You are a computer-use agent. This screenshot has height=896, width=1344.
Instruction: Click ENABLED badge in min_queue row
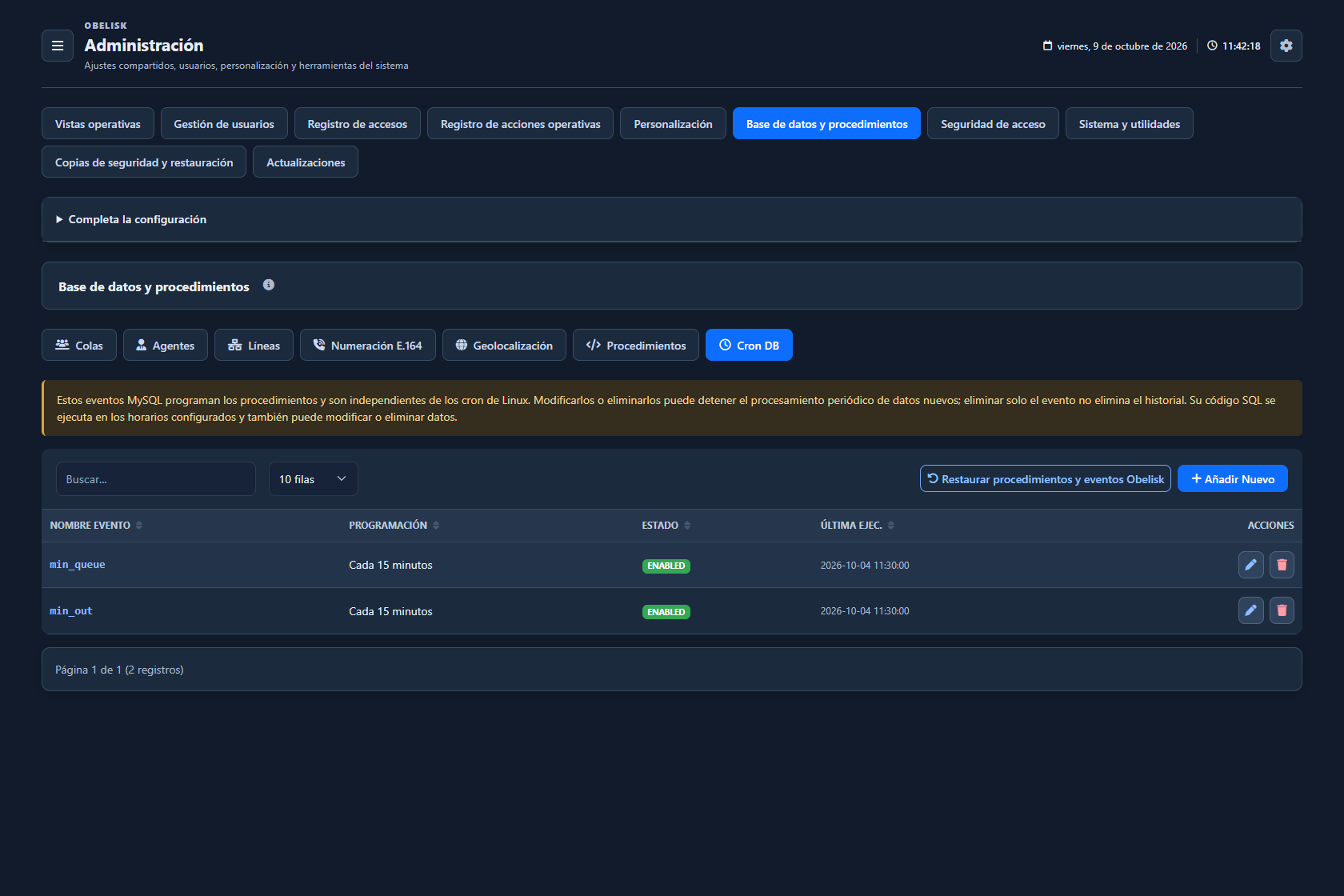pyautogui.click(x=666, y=566)
